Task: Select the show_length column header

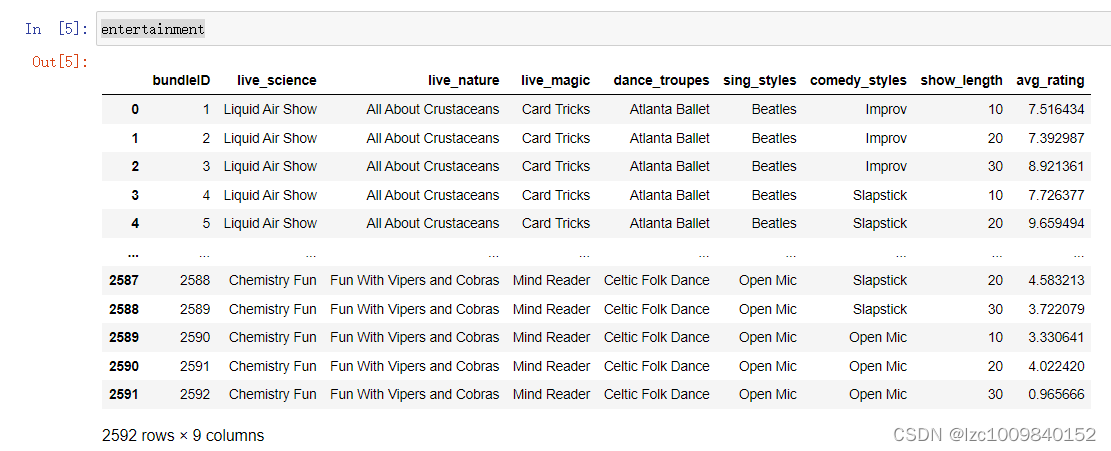Action: click(961, 81)
